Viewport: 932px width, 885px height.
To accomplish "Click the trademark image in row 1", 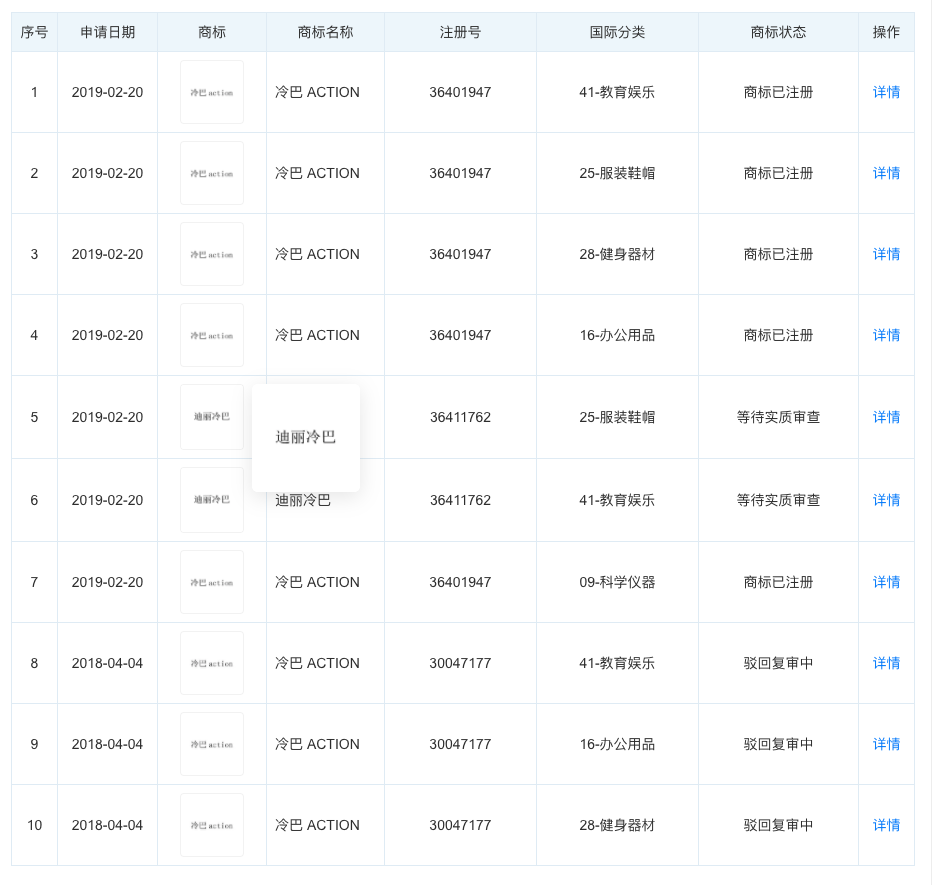I will 212,92.
